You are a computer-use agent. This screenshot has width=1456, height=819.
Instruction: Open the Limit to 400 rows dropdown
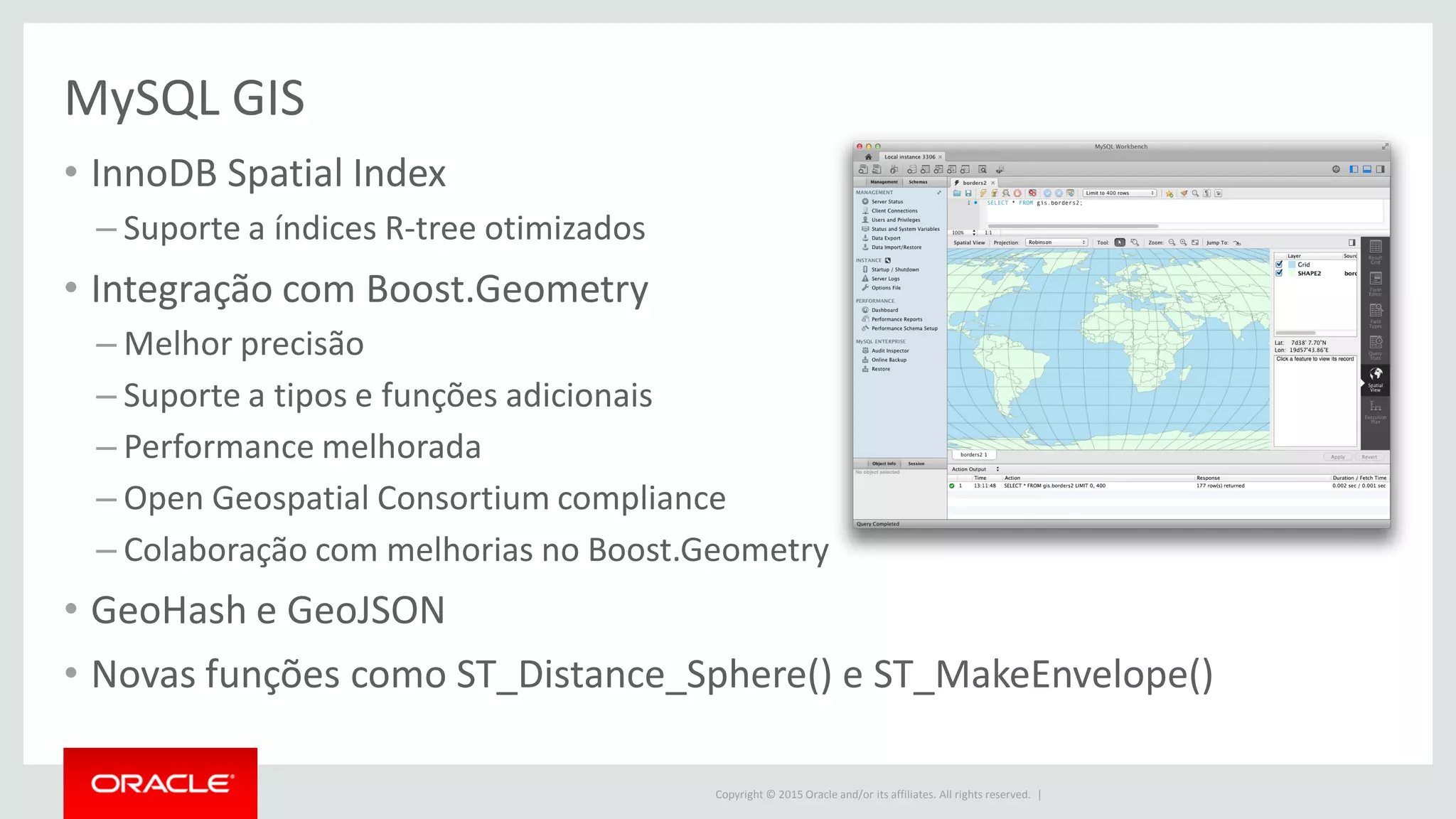tap(1120, 193)
